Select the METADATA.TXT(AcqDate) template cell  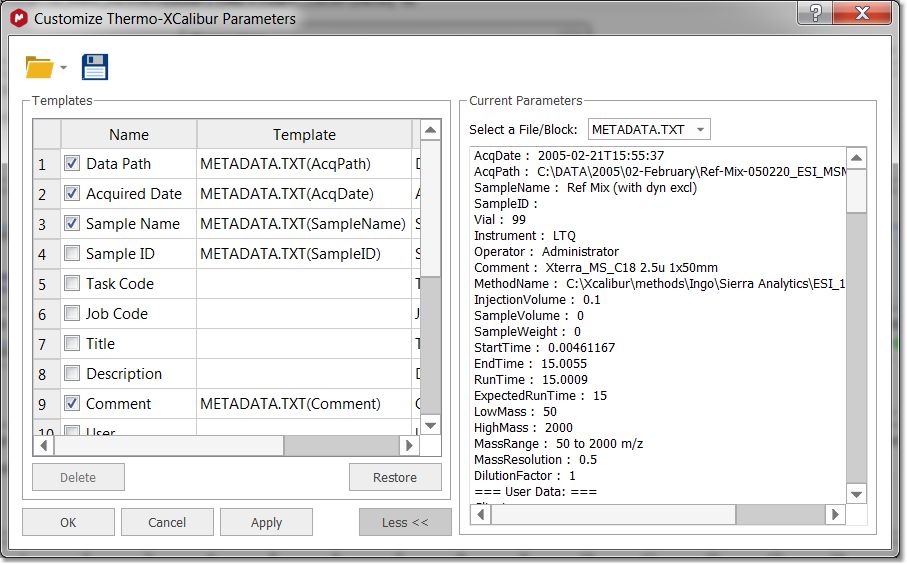pos(304,193)
